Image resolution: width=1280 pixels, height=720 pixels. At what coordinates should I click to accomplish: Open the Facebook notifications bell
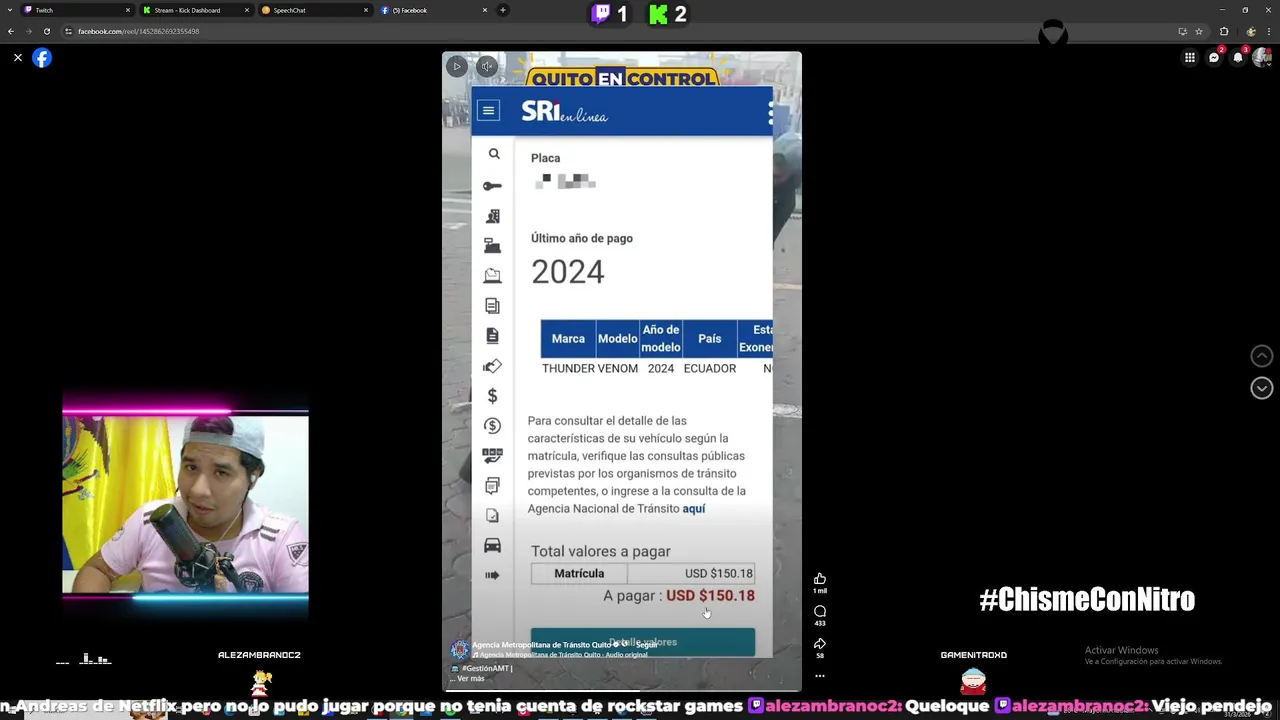coord(1238,58)
